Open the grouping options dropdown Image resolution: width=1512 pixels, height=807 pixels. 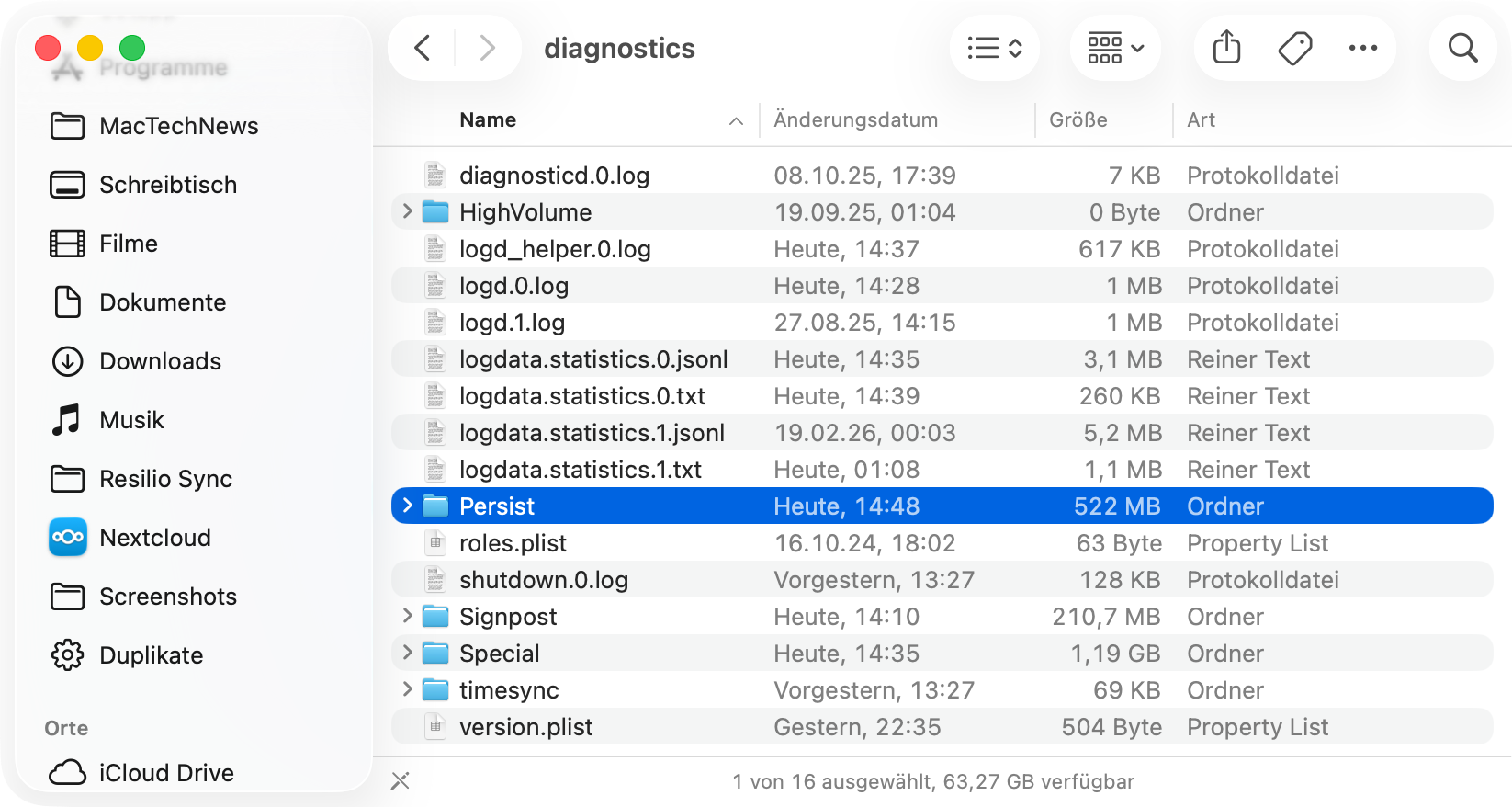pyautogui.click(x=1115, y=48)
